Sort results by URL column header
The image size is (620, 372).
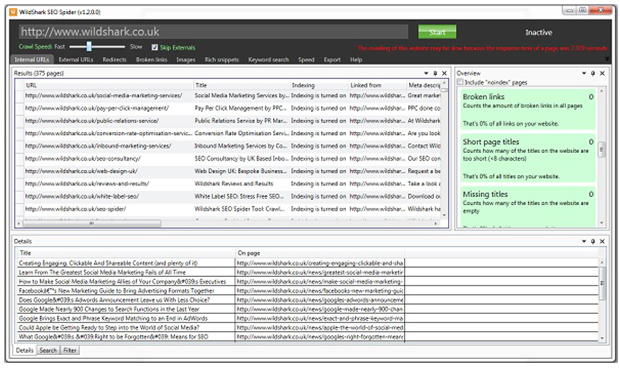pos(109,85)
